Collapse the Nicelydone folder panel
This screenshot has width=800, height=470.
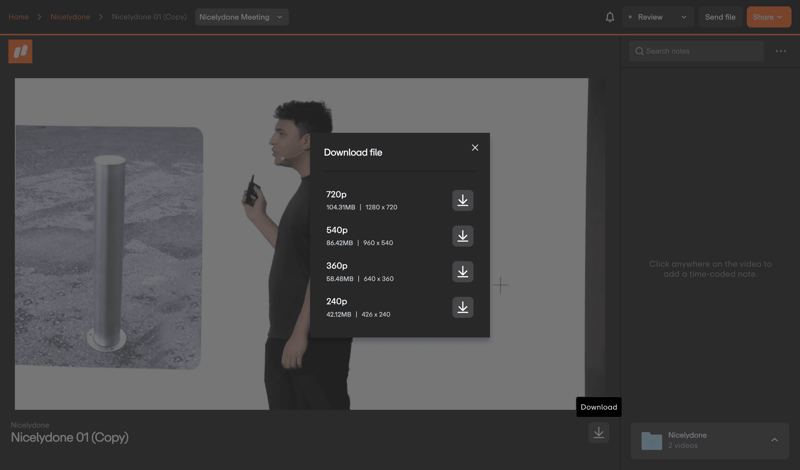(774, 440)
